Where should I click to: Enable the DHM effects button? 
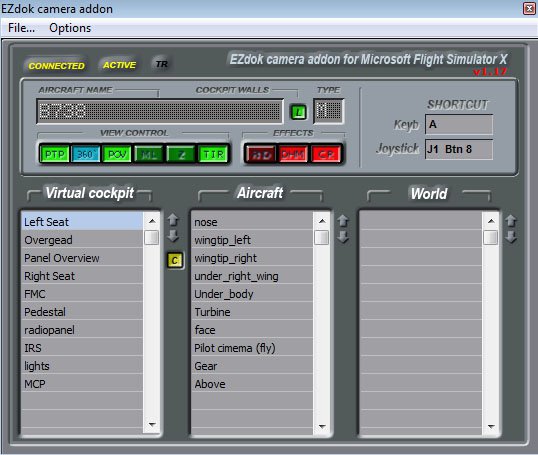(x=293, y=154)
